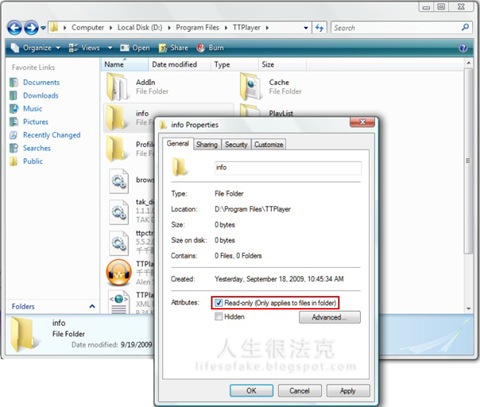Select Local Disk (D:) in the breadcrumb
Viewport: 480px width, 407px height.
pyautogui.click(x=140, y=28)
